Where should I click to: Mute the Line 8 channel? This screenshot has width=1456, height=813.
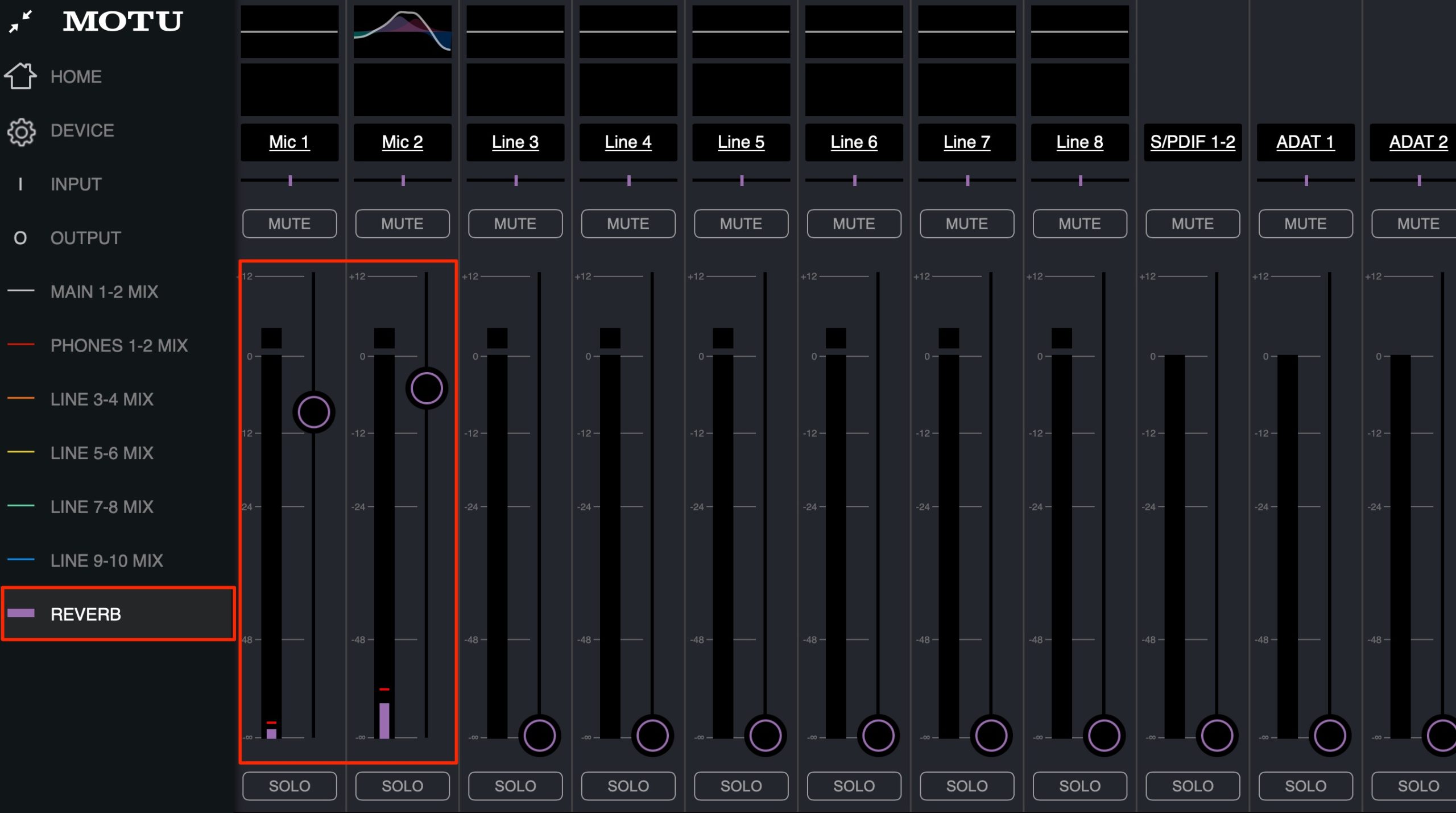1080,224
